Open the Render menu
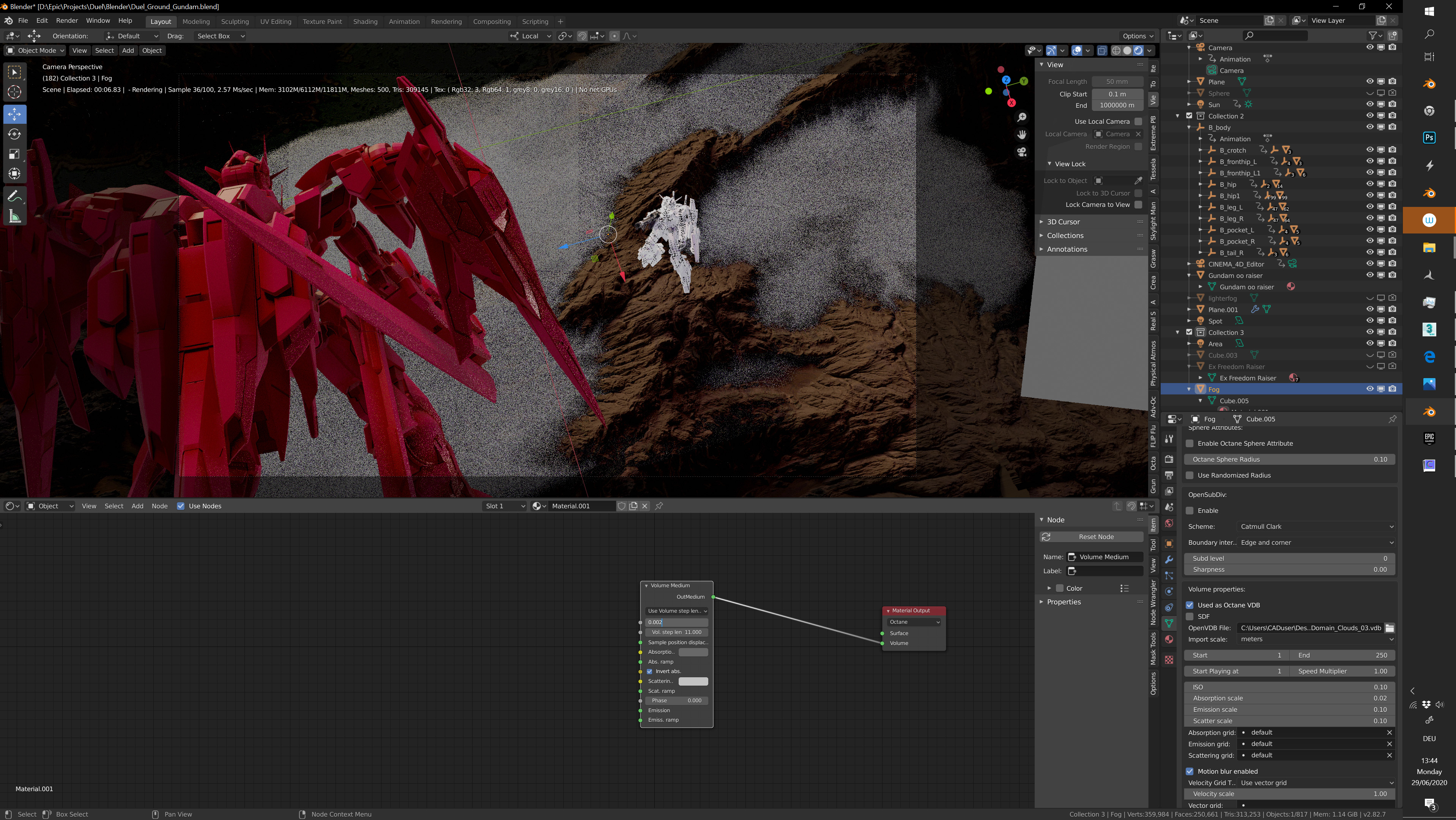 coord(67,20)
